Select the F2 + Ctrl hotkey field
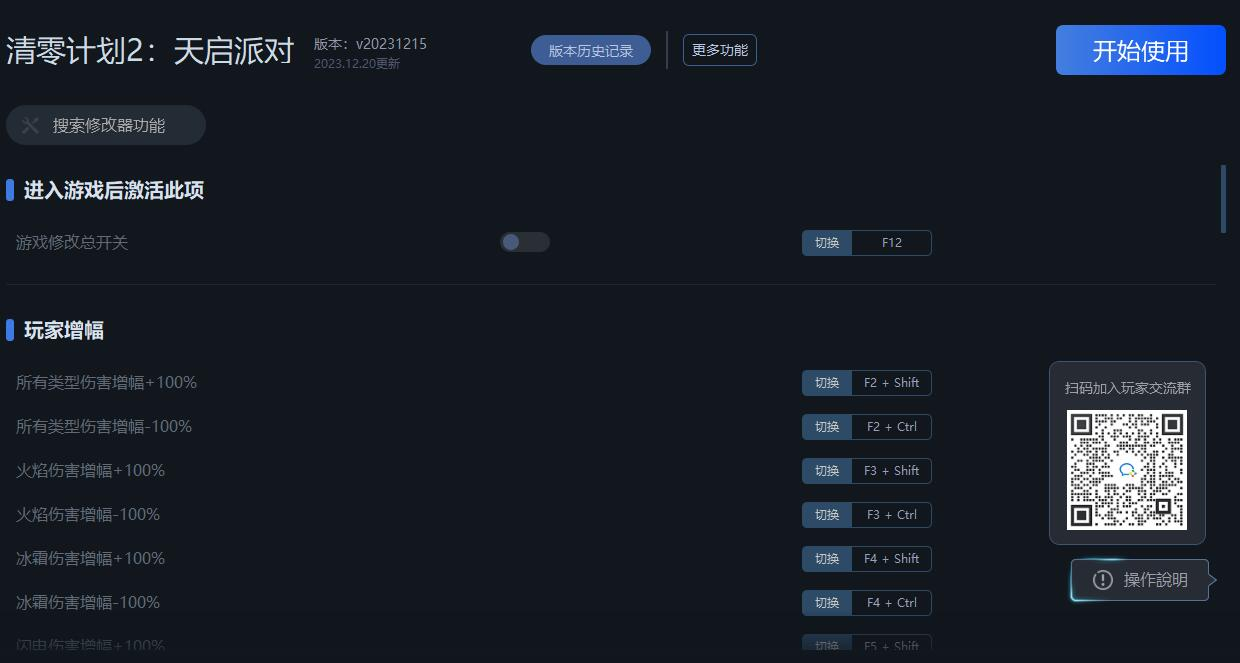Viewport: 1240px width, 663px height. point(891,427)
